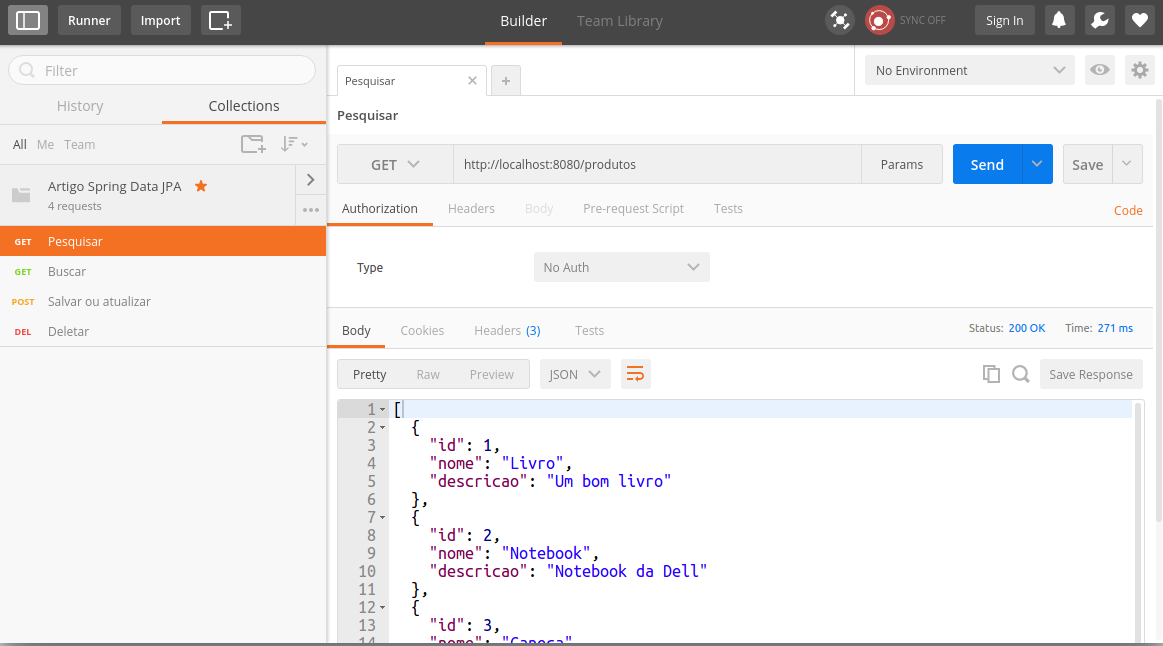Open wrench settings icon
The width and height of the screenshot is (1163, 646).
click(x=1099, y=20)
